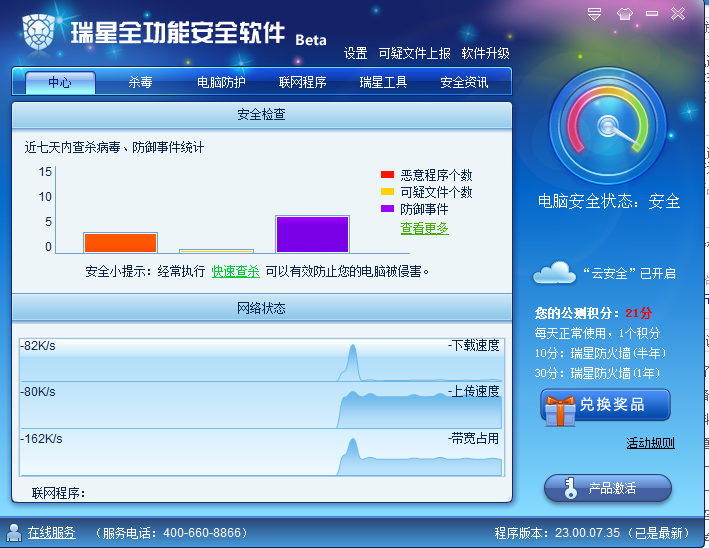Minimize the Rising security window

point(652,14)
